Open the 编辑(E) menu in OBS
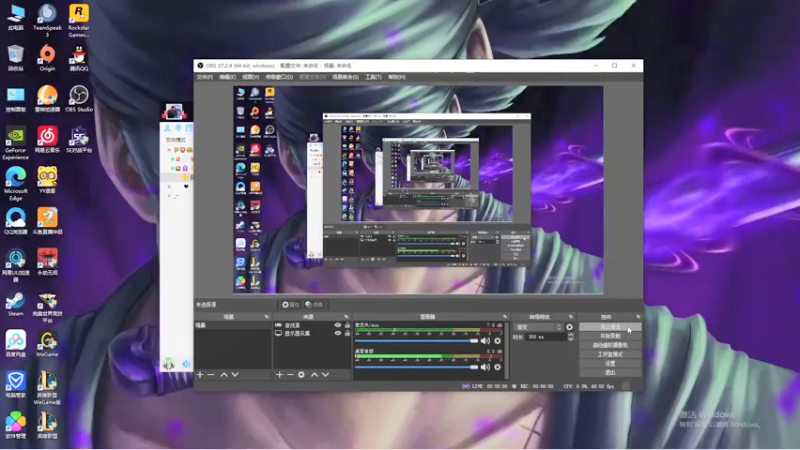This screenshot has height=450, width=800. click(x=228, y=77)
